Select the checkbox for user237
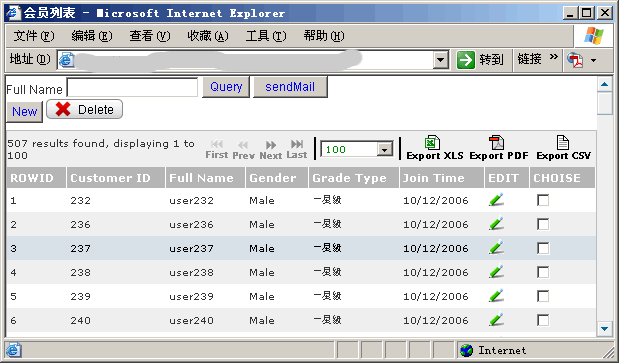The image size is (619, 363). [543, 248]
